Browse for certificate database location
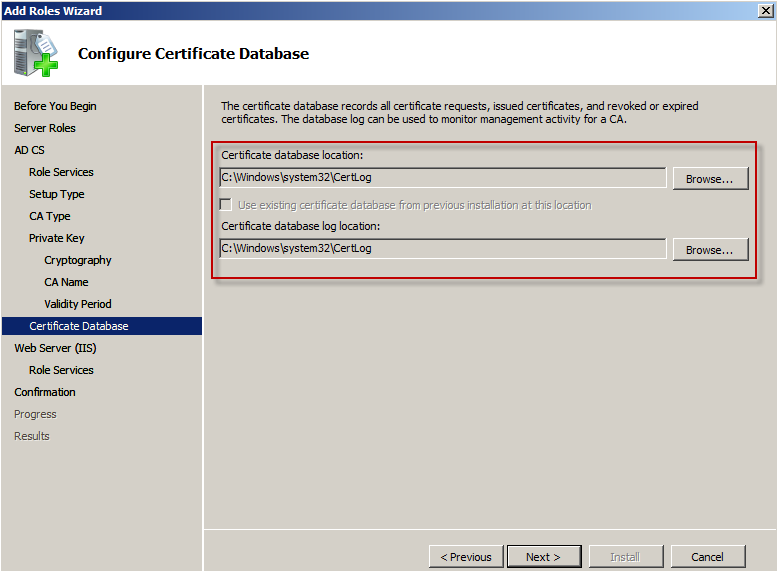The height and width of the screenshot is (571, 777). click(709, 179)
